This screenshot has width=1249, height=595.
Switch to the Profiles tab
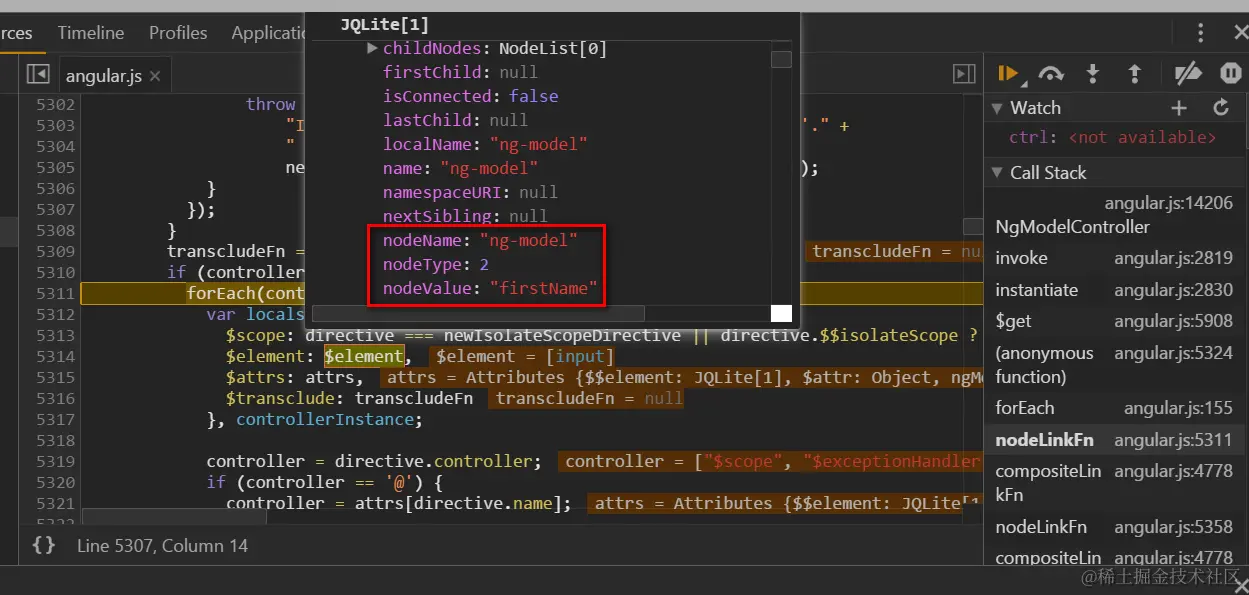178,33
